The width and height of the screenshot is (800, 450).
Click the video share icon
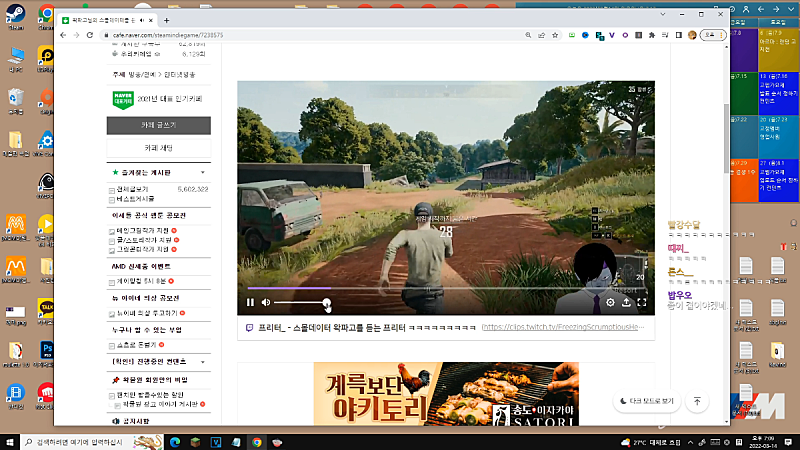pyautogui.click(x=627, y=302)
